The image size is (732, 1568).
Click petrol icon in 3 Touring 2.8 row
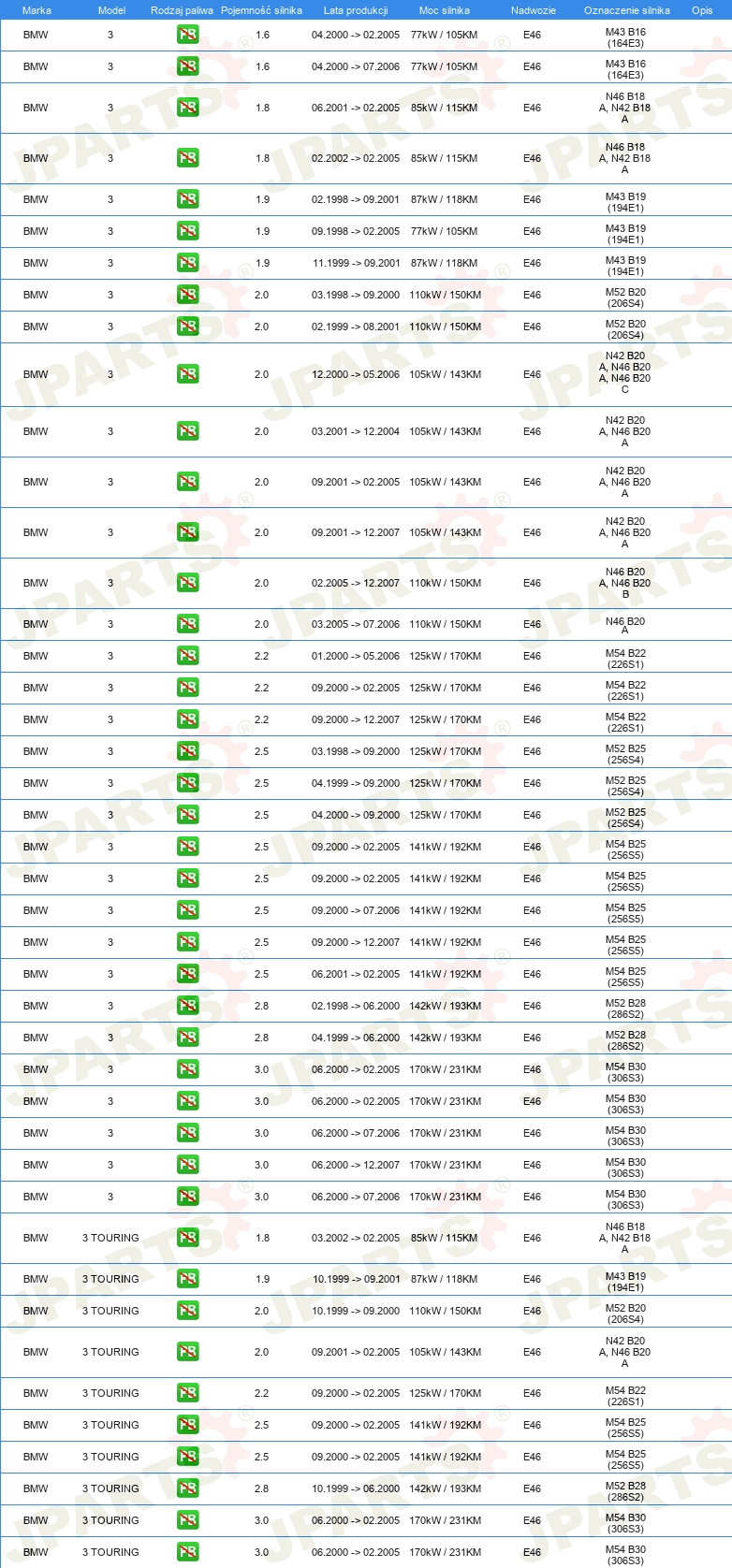187,1488
